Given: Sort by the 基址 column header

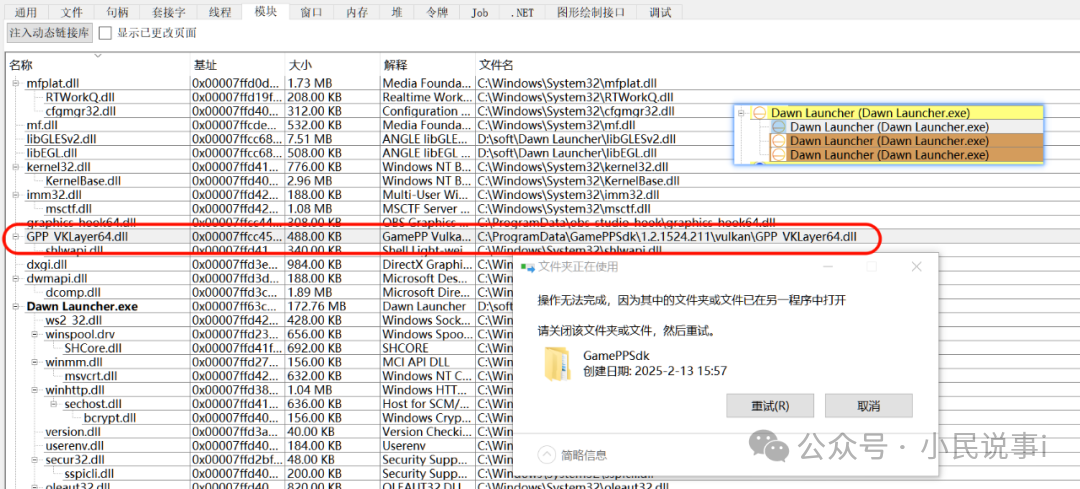Looking at the screenshot, I should tap(238, 65).
